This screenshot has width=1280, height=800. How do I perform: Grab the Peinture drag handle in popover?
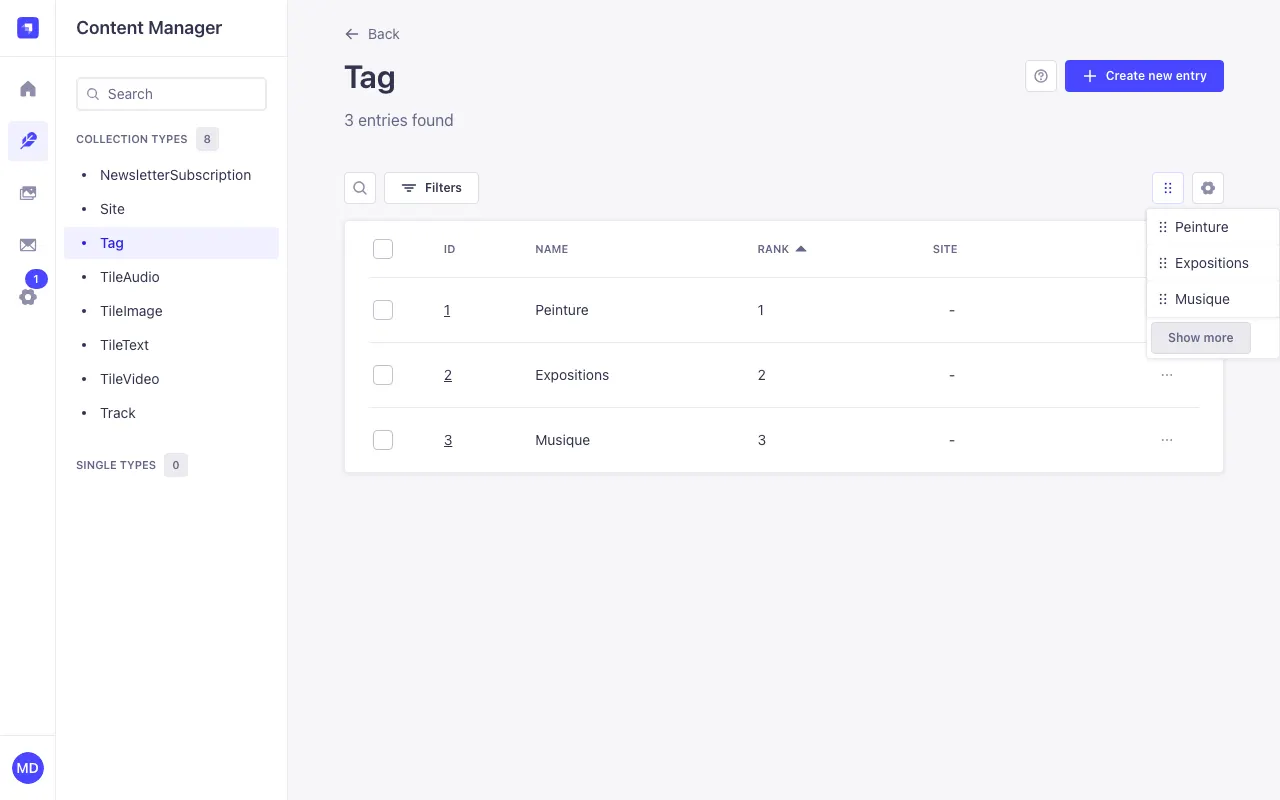click(x=1163, y=227)
